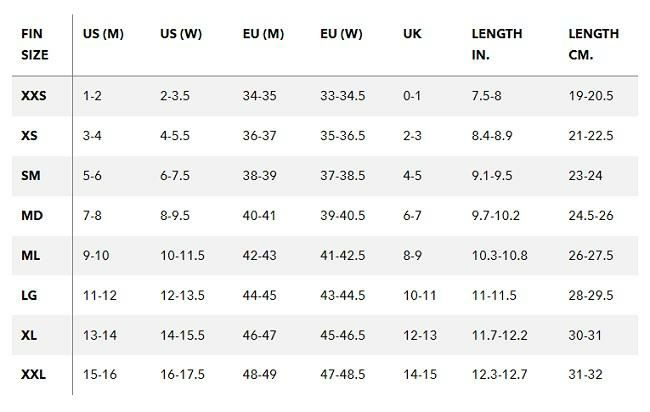The image size is (650, 412).
Task: Select the 0-1 UK size cell
Action: [412, 96]
